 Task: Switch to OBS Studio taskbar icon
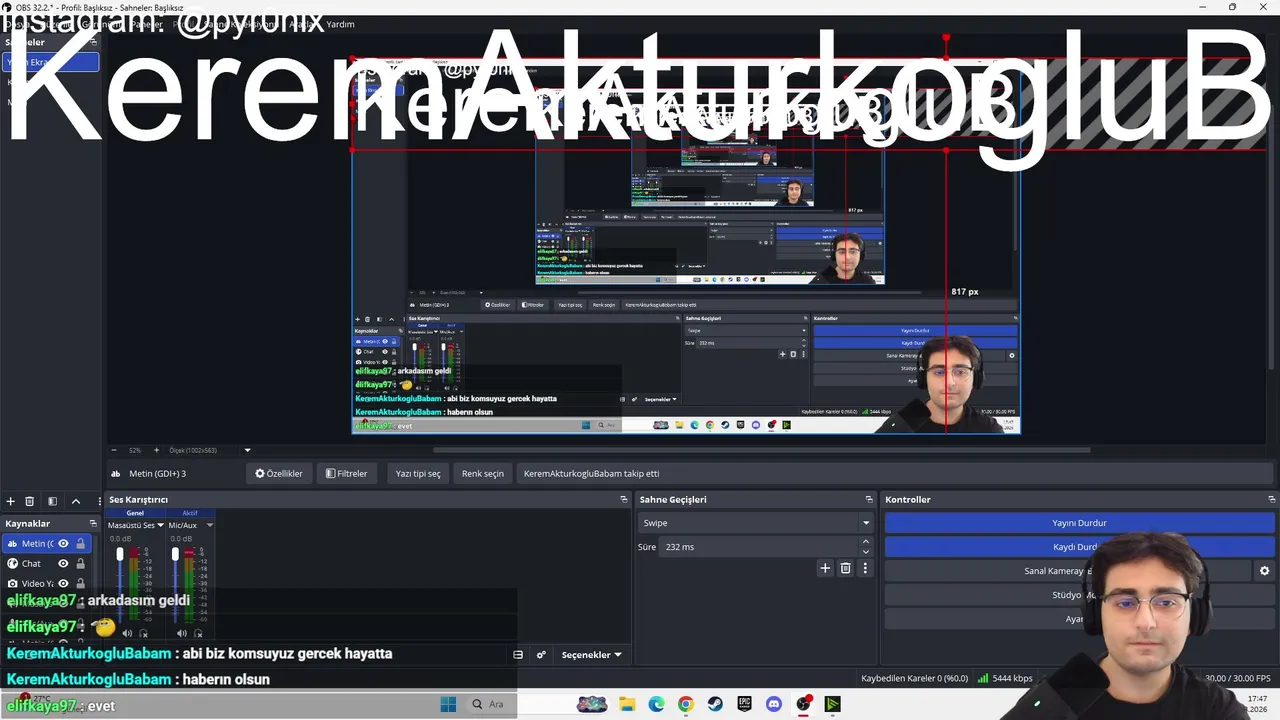click(803, 704)
